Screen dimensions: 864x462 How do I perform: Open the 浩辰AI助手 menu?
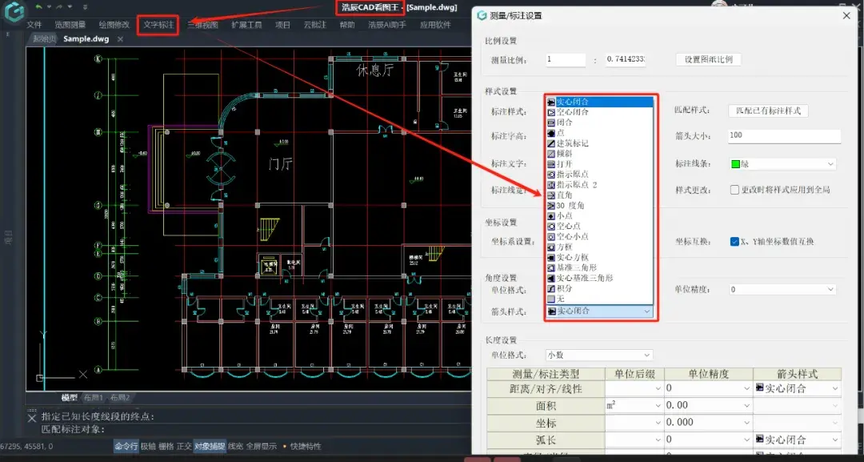click(x=387, y=25)
